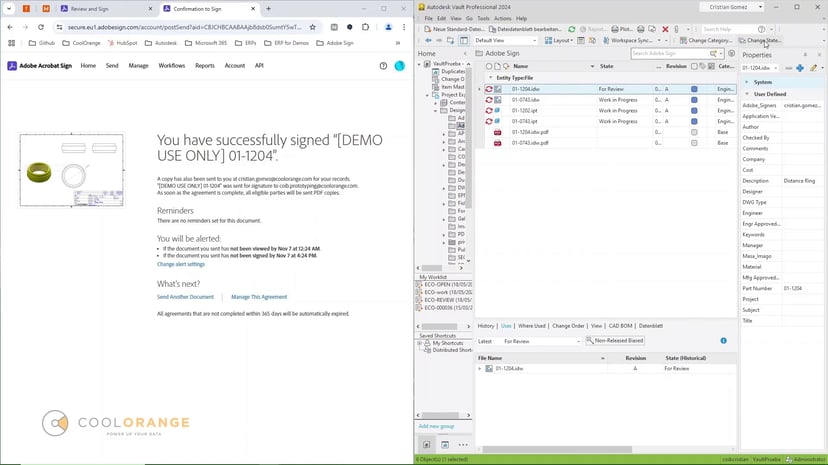Open the For Review revision dropdown
828x465 pixels.
point(541,341)
